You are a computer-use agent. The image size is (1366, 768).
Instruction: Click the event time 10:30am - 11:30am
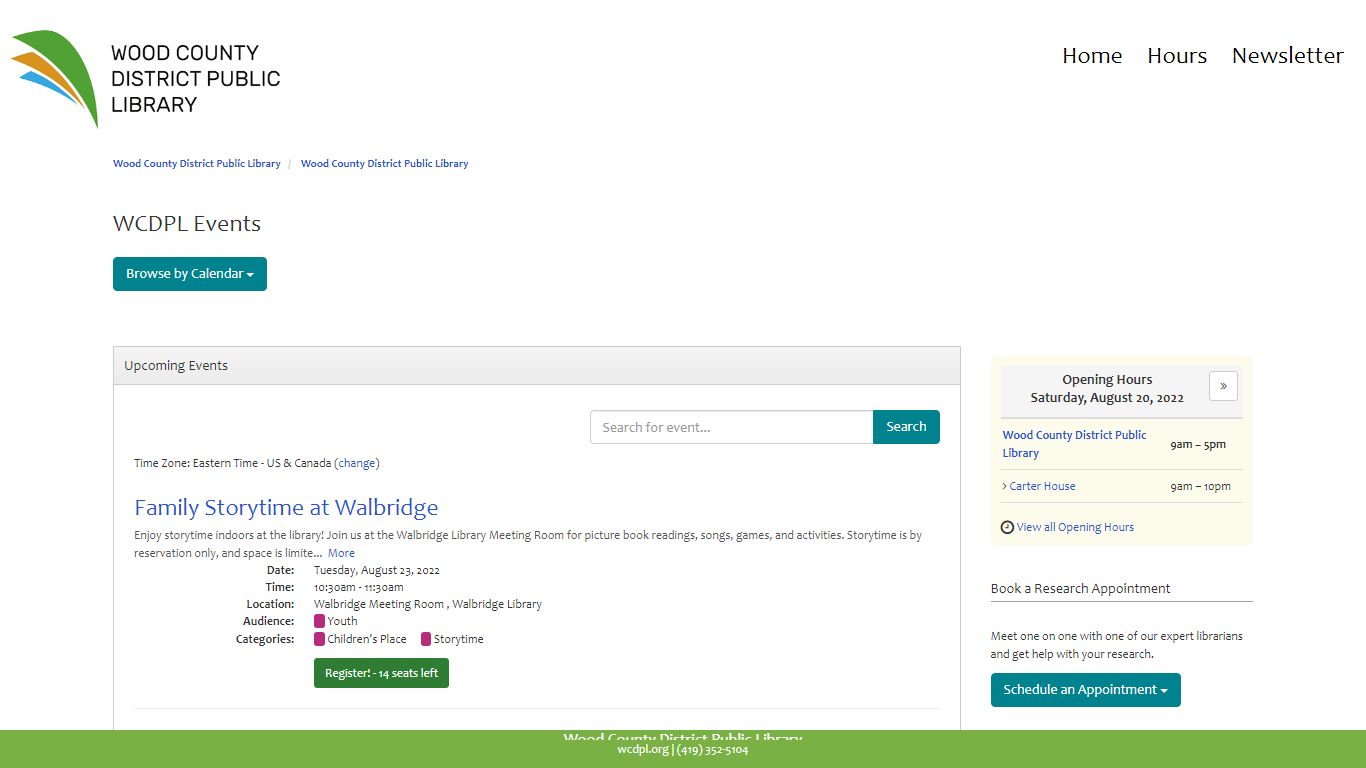(359, 587)
